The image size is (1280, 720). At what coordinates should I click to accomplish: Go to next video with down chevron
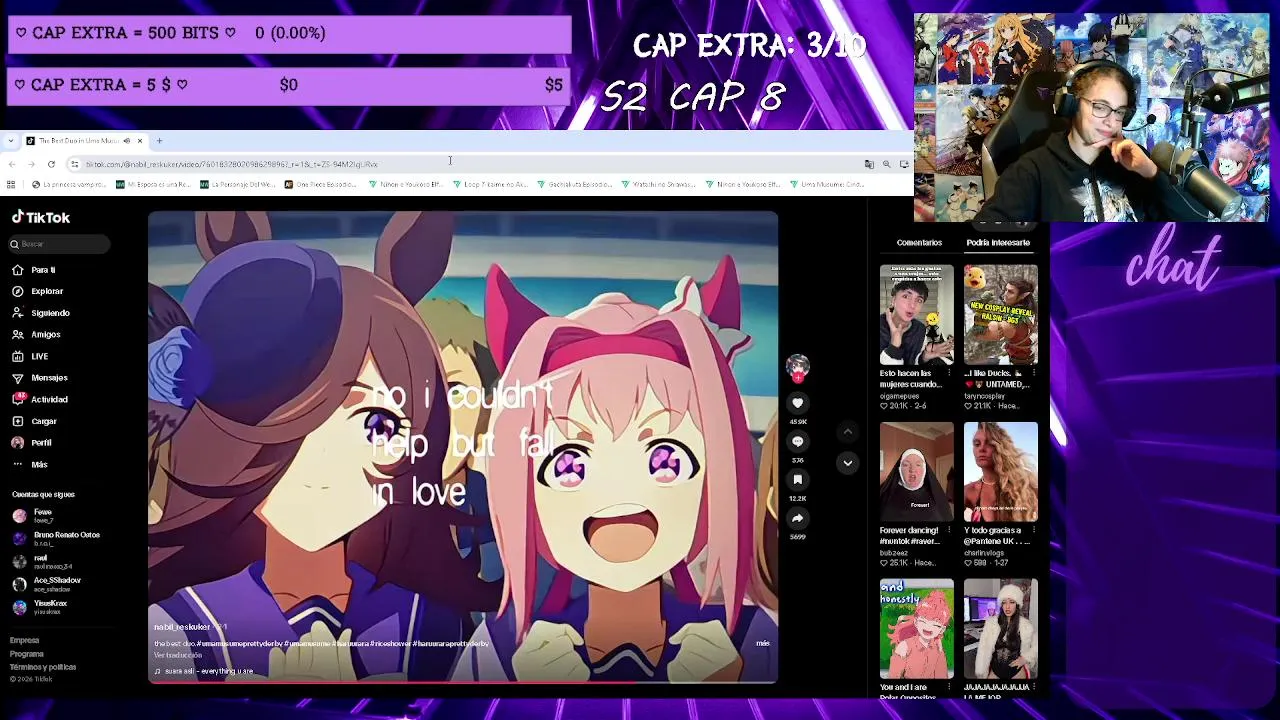point(847,463)
